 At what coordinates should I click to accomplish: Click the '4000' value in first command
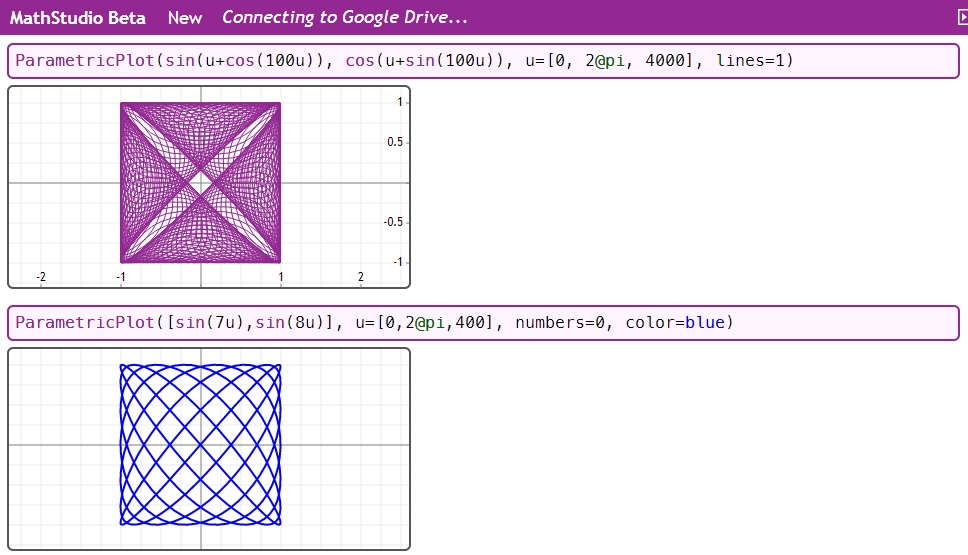point(665,61)
